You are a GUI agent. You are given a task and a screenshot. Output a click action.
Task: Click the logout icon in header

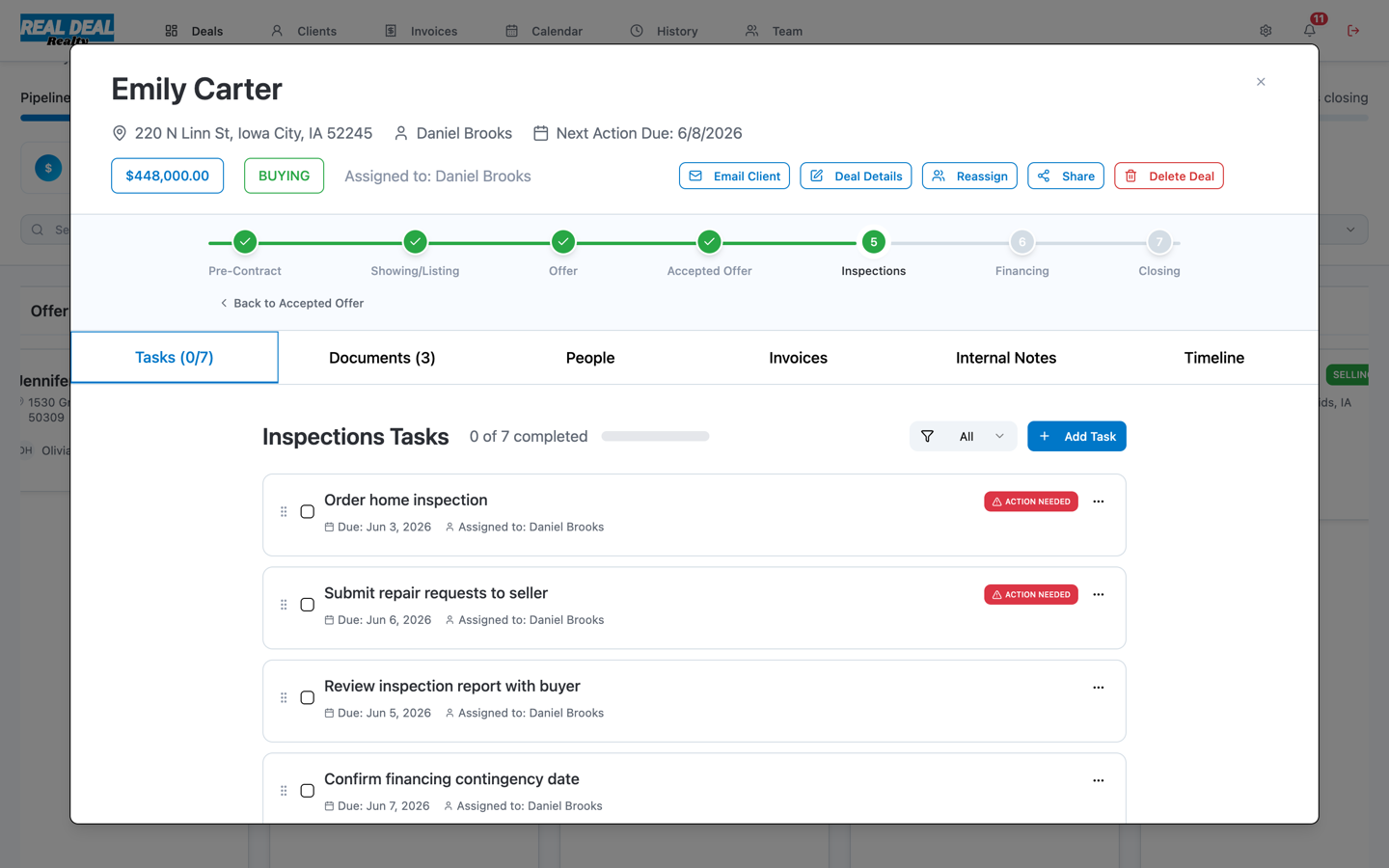(1353, 31)
